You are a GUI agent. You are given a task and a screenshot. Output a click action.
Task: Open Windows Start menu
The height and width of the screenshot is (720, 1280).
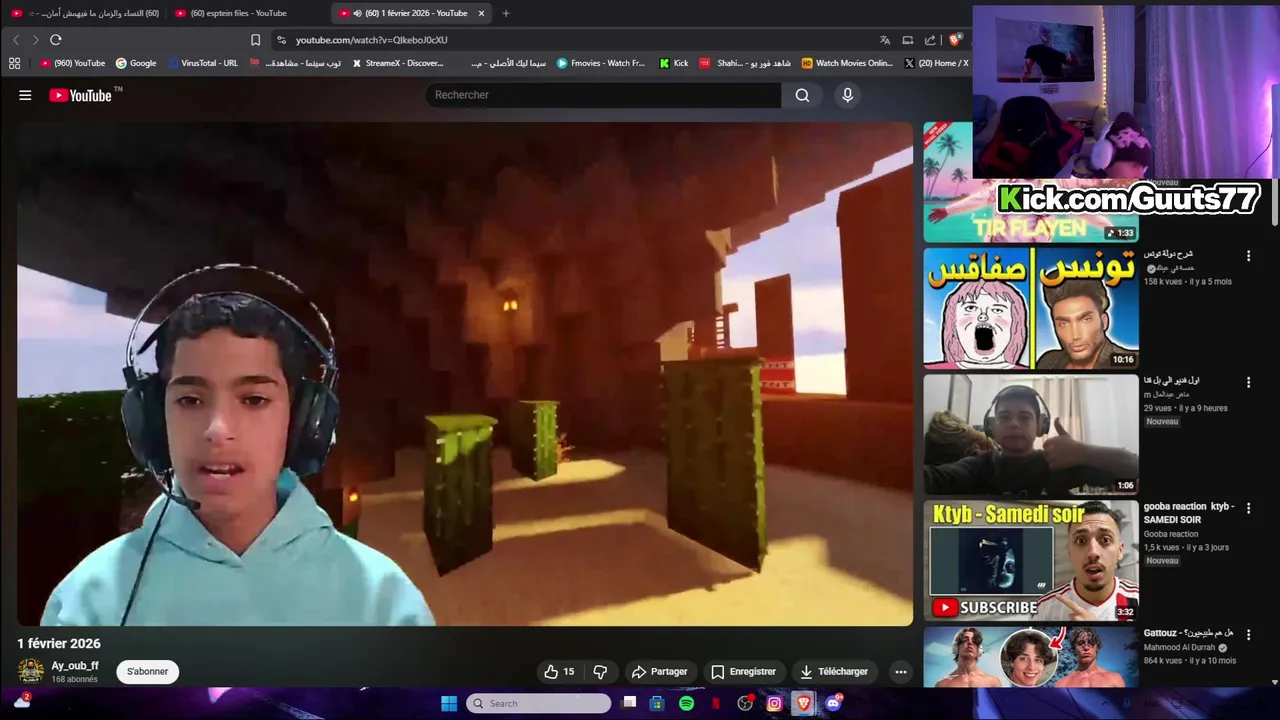tap(449, 703)
